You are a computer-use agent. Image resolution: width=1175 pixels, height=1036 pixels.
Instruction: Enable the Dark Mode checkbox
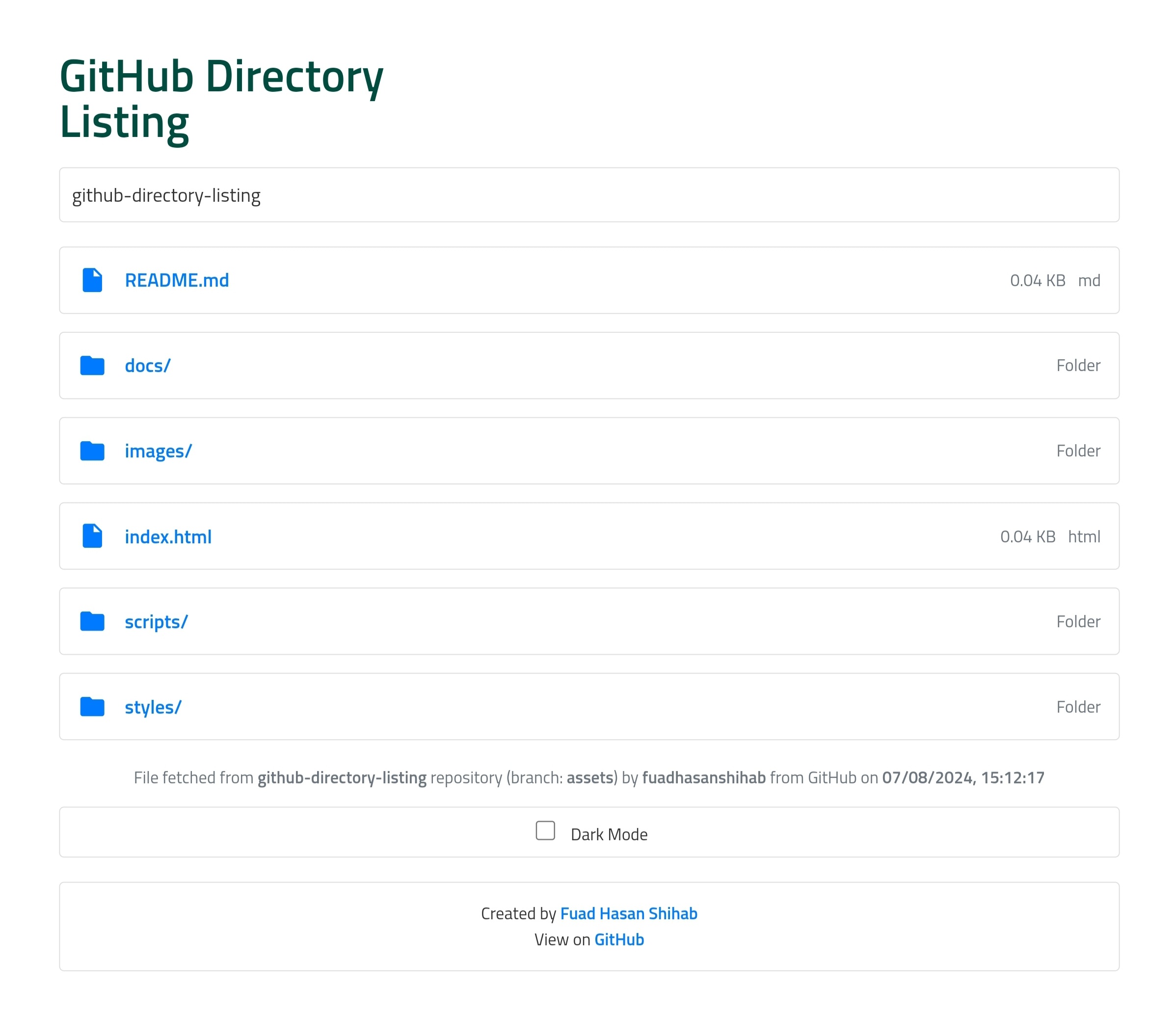click(x=545, y=830)
